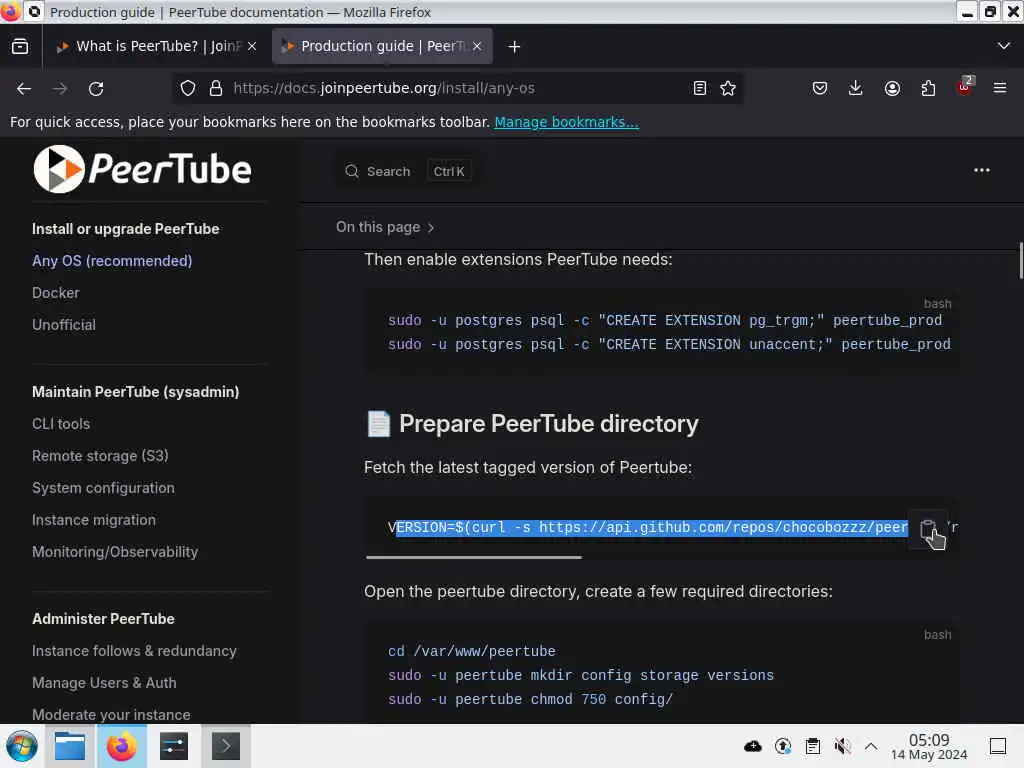Reload the current page
Image resolution: width=1024 pixels, height=768 pixels.
(96, 88)
